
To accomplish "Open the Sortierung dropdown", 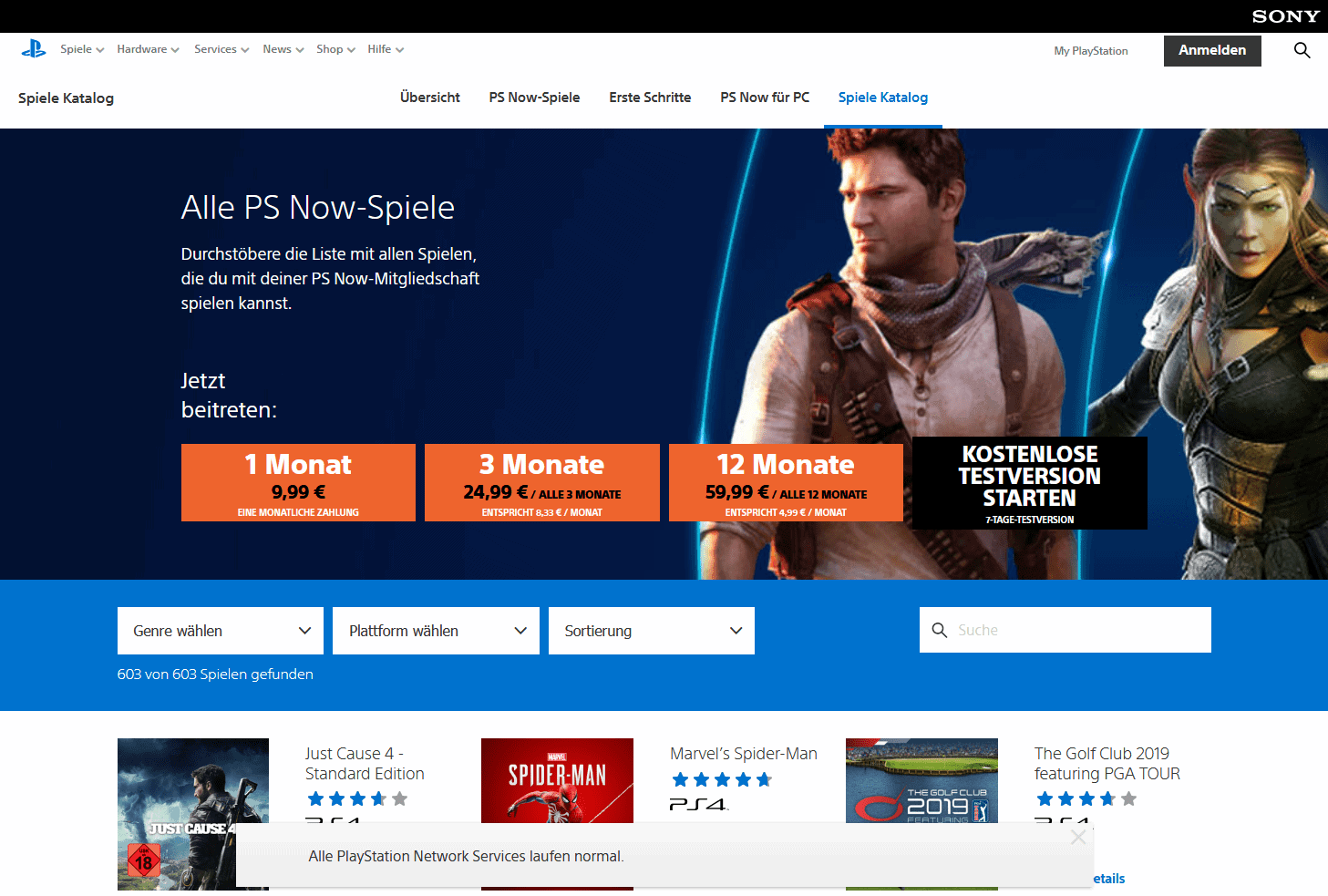I will click(652, 631).
